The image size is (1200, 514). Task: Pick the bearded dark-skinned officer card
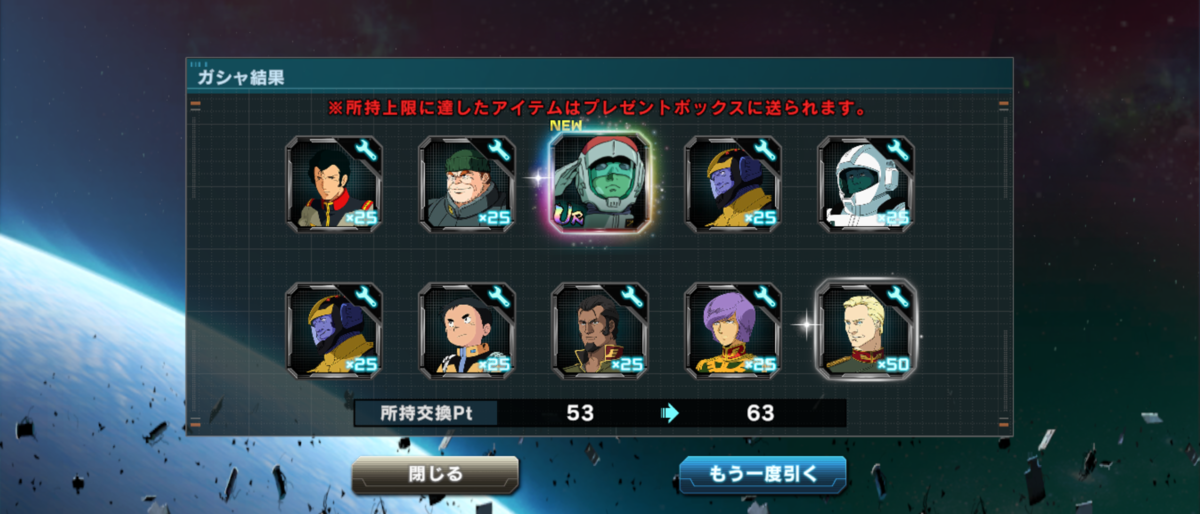pyautogui.click(x=600, y=330)
